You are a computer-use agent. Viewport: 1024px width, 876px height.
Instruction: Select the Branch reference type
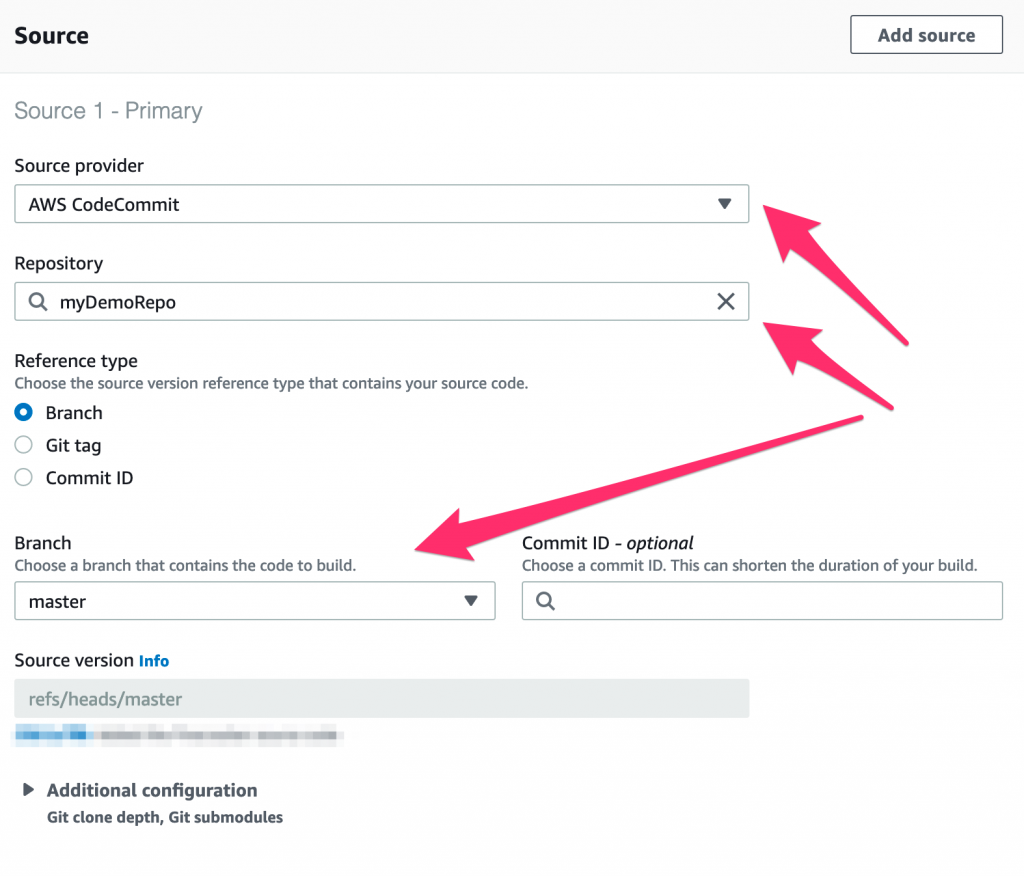22,412
